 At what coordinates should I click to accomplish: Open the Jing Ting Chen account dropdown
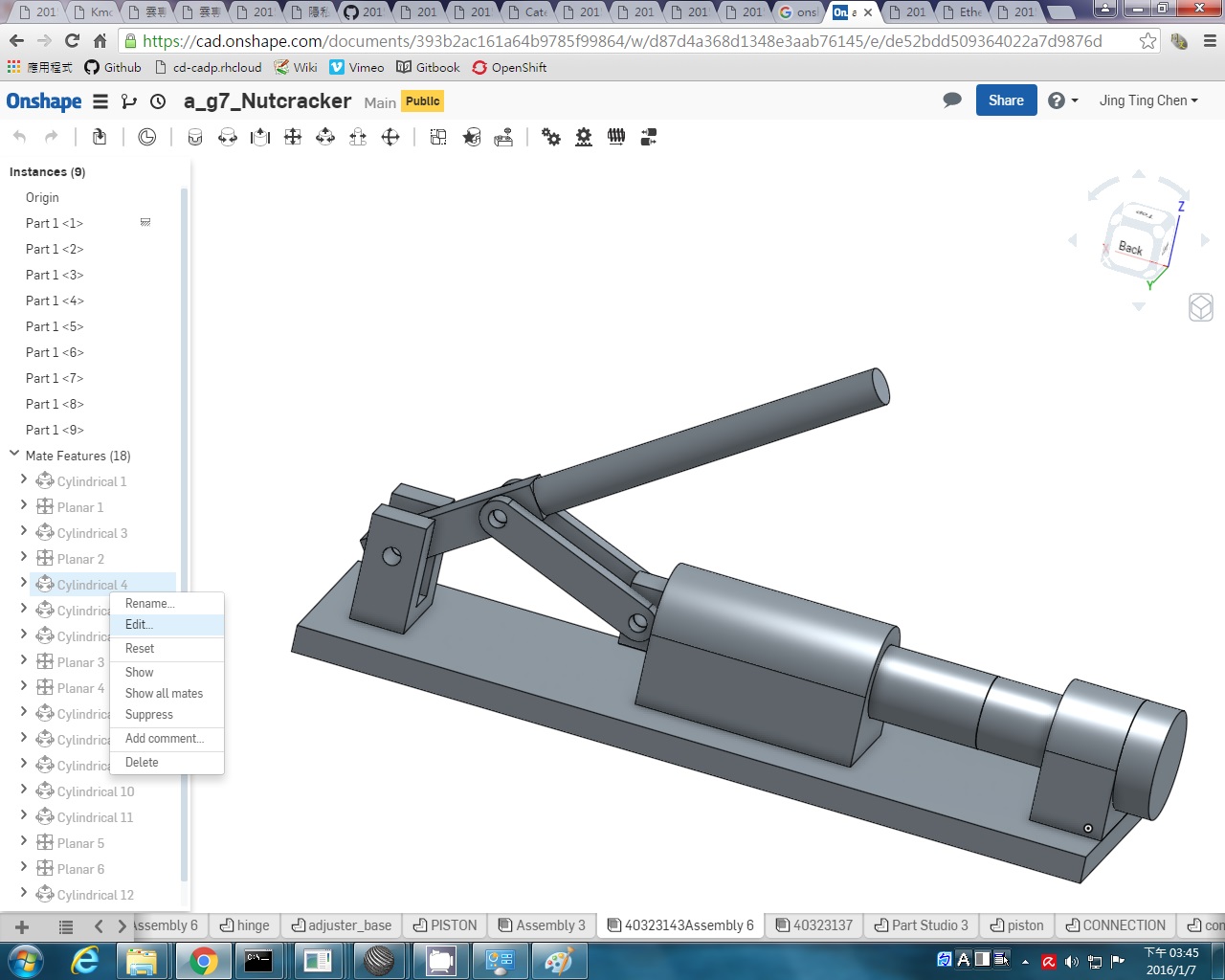(1148, 100)
